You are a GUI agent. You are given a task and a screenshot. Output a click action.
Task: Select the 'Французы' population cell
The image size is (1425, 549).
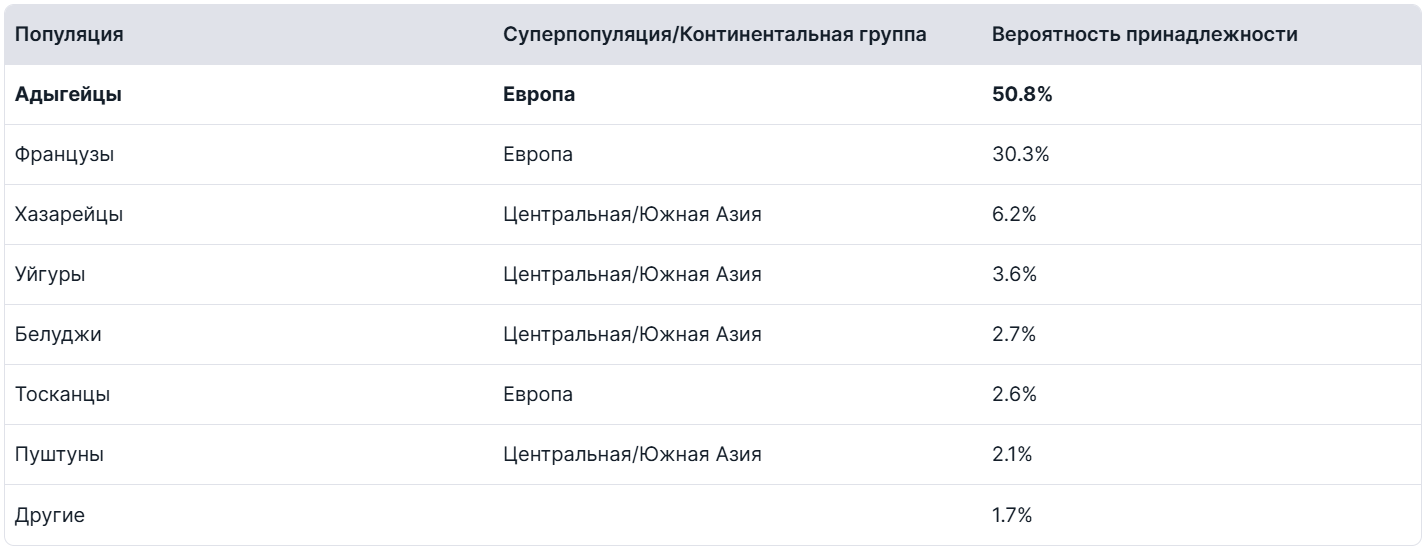click(x=64, y=155)
